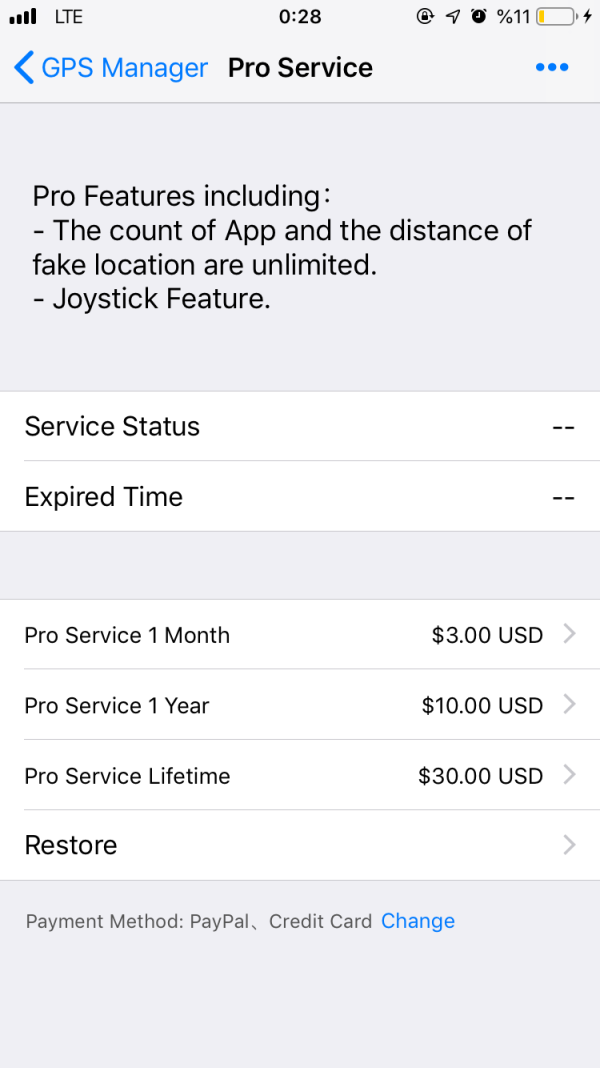Open the three-dot more options menu
This screenshot has height=1068, width=600.
[x=552, y=68]
